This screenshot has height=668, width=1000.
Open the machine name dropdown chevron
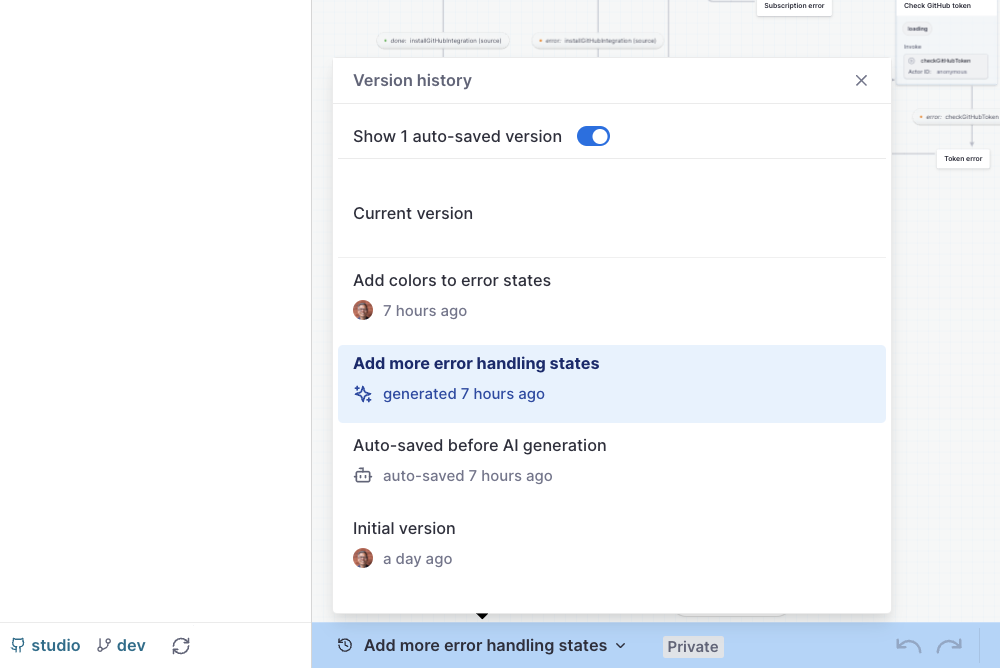click(621, 646)
